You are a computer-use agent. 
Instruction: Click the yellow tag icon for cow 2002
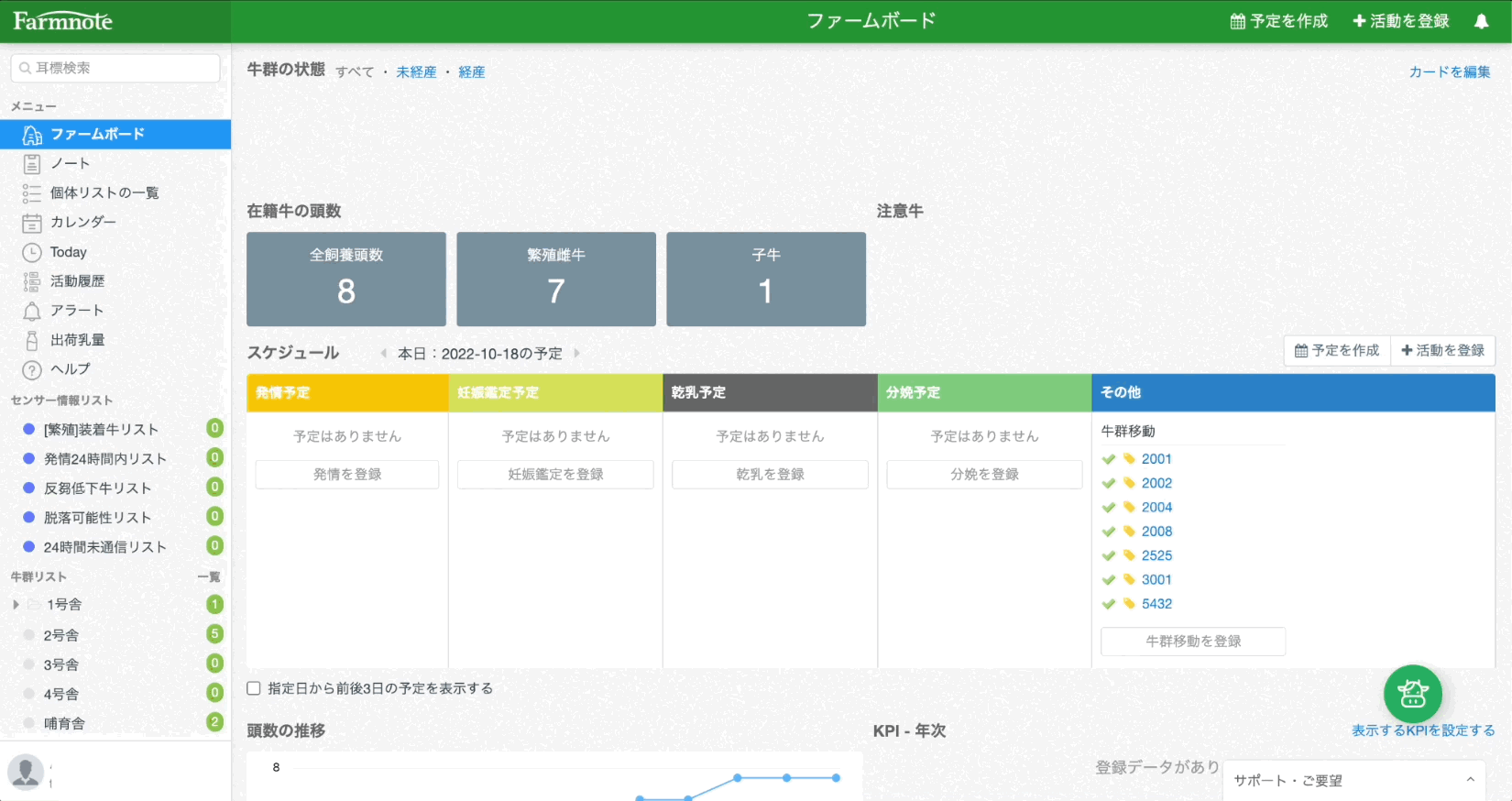1129,483
